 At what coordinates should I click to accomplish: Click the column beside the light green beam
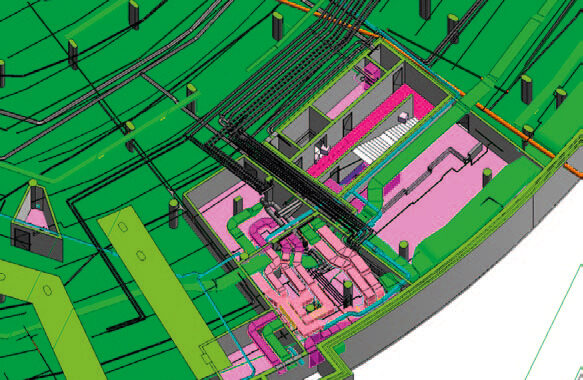pos(174,214)
